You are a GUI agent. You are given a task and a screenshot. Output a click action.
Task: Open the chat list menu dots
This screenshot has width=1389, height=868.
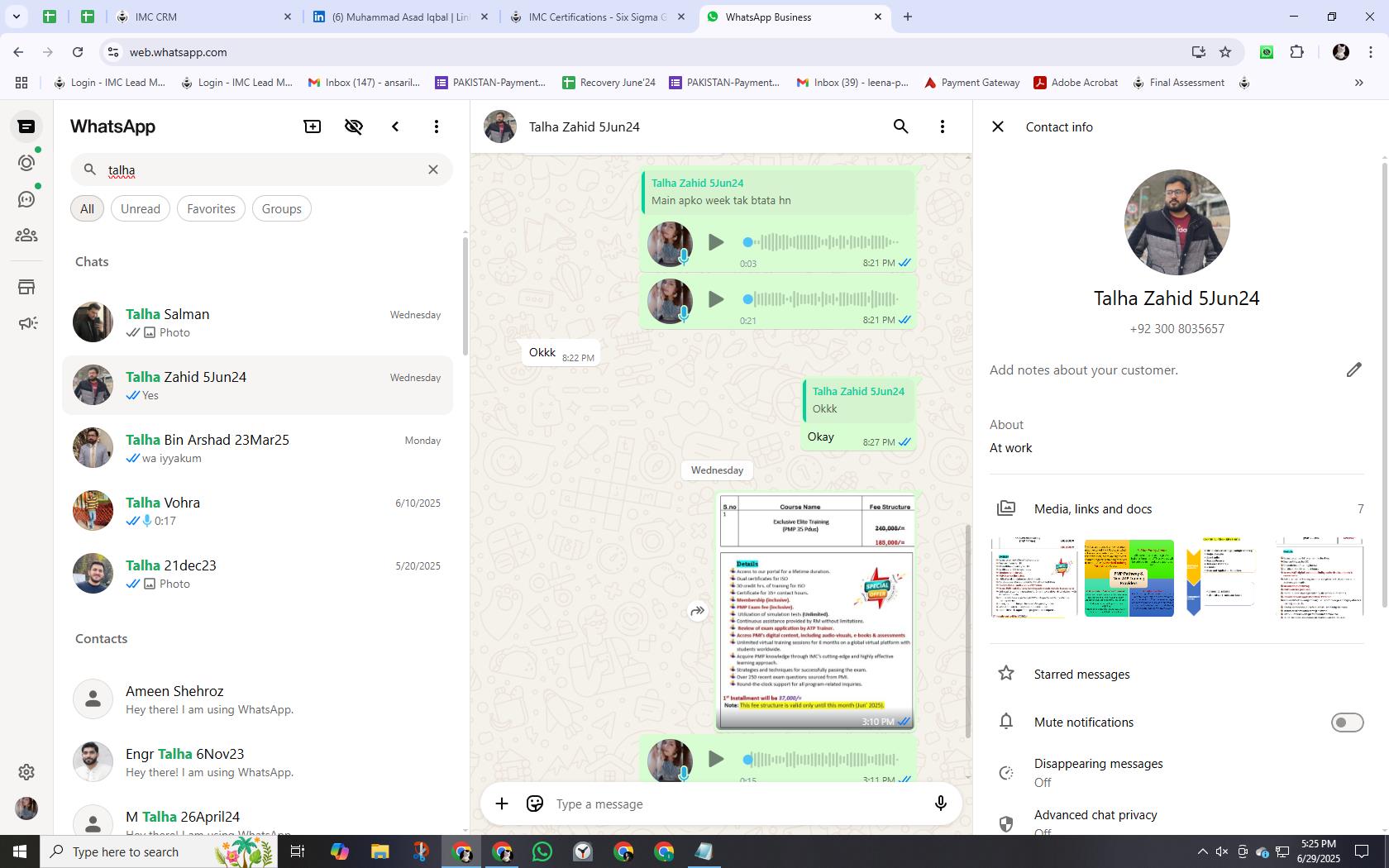coord(437,126)
